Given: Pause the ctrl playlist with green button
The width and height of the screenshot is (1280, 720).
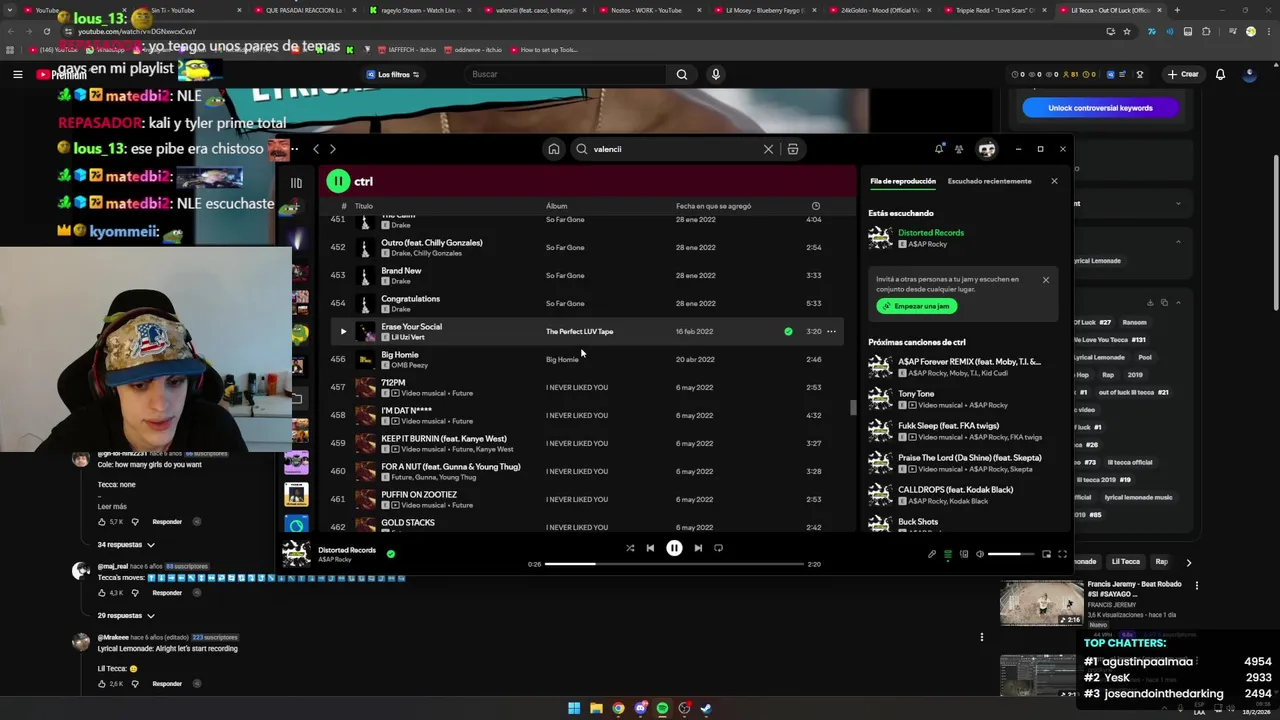Looking at the screenshot, I should coord(338,181).
